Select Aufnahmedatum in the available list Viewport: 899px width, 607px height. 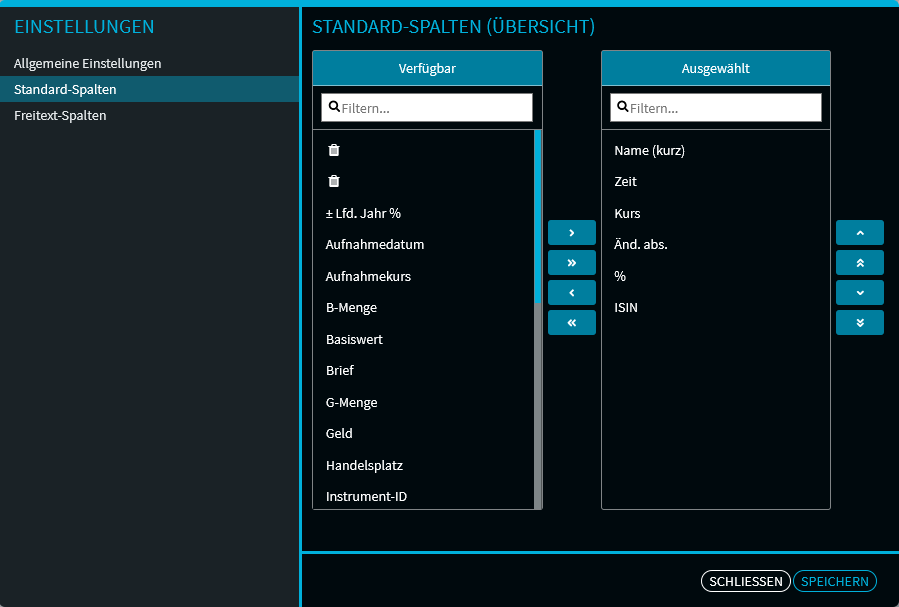(375, 244)
